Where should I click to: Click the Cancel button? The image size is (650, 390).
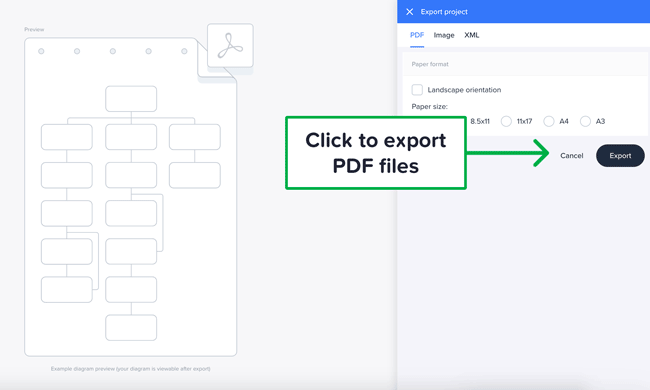click(x=572, y=155)
